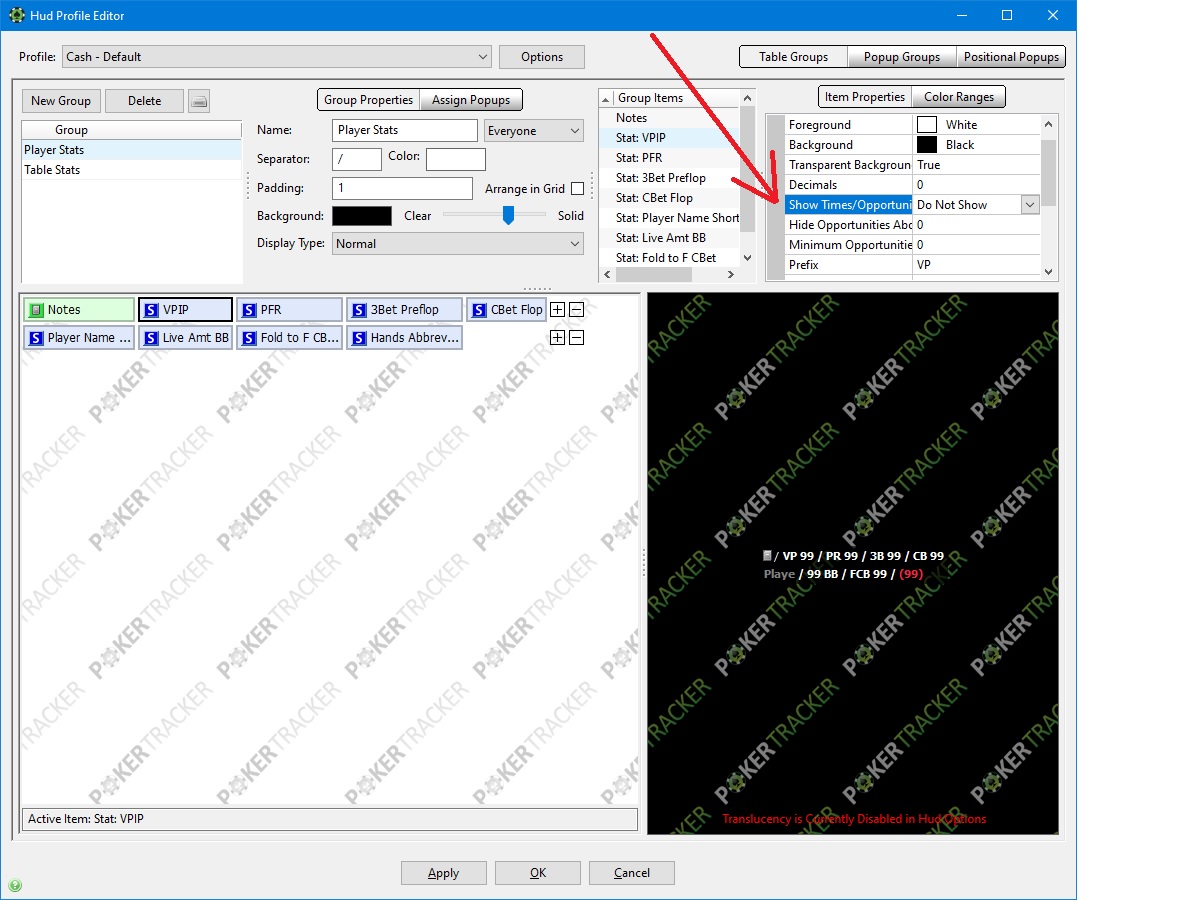Select Stat: Live Amt BB in Group Items
Screen dimensions: 1204x900
coord(669,238)
